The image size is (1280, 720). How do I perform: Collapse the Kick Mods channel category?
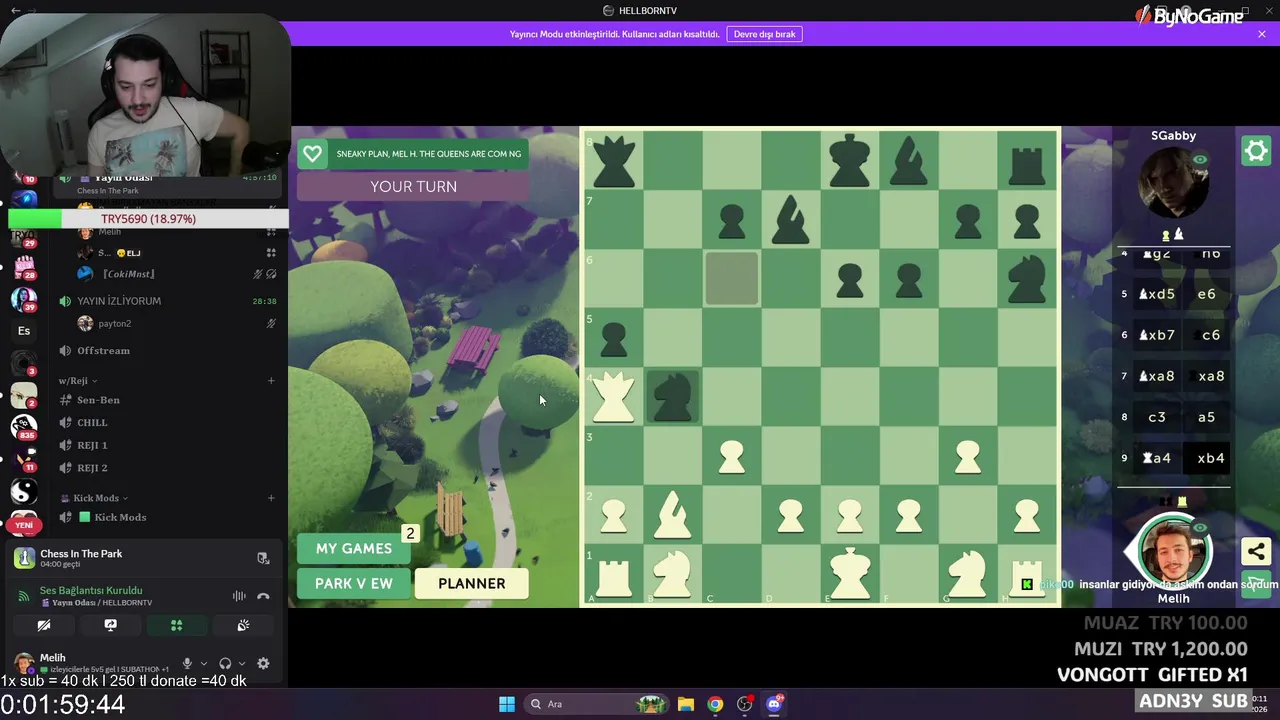[x=95, y=498]
